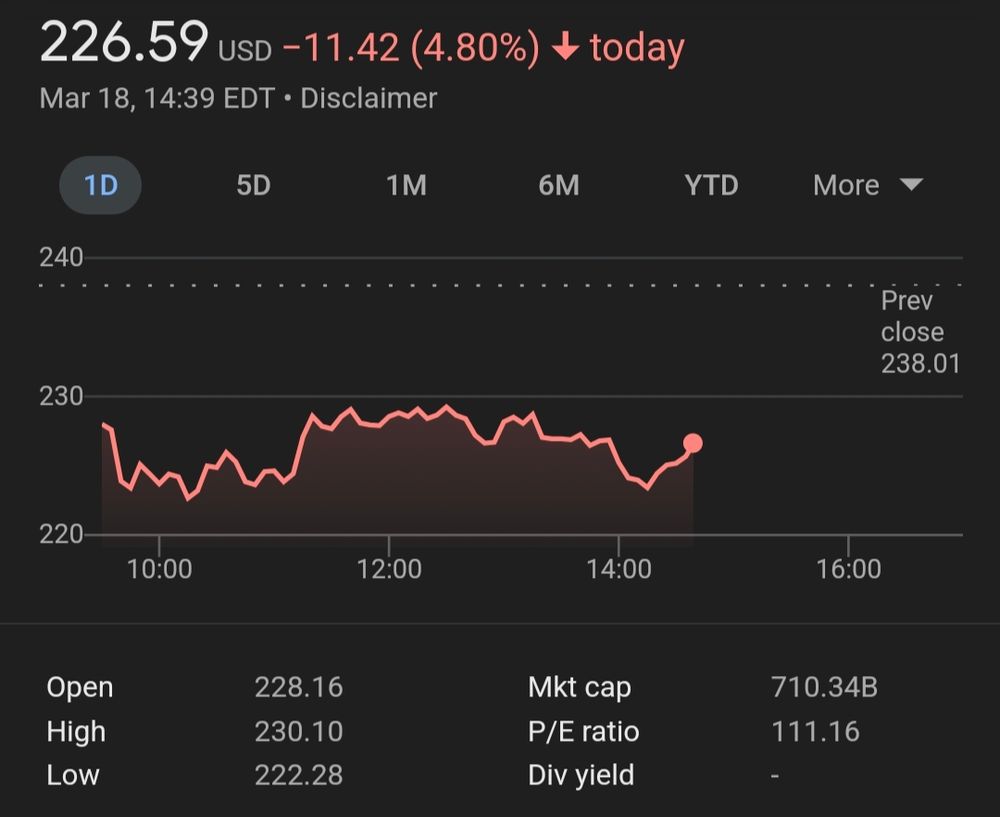Click the Div yield label

click(x=581, y=775)
